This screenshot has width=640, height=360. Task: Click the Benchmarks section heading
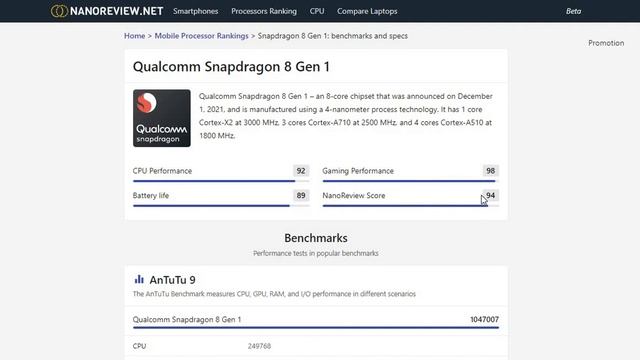coord(316,238)
